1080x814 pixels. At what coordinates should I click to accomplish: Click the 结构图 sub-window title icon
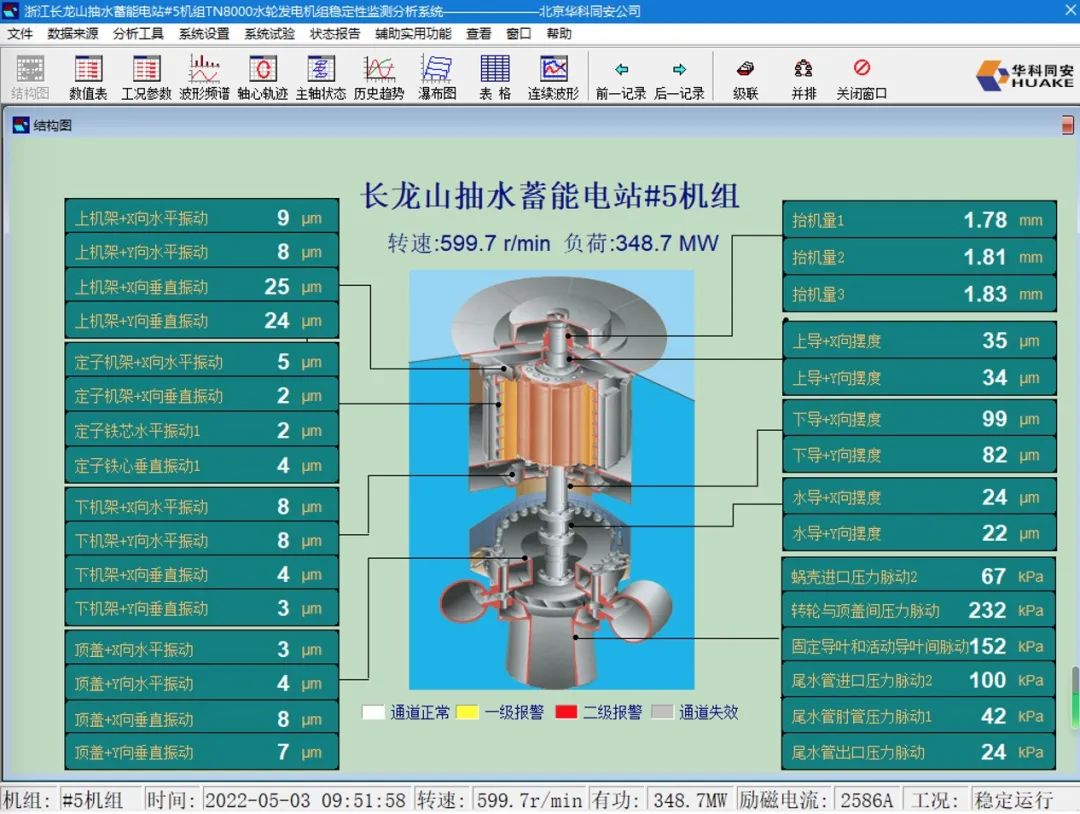(21, 125)
